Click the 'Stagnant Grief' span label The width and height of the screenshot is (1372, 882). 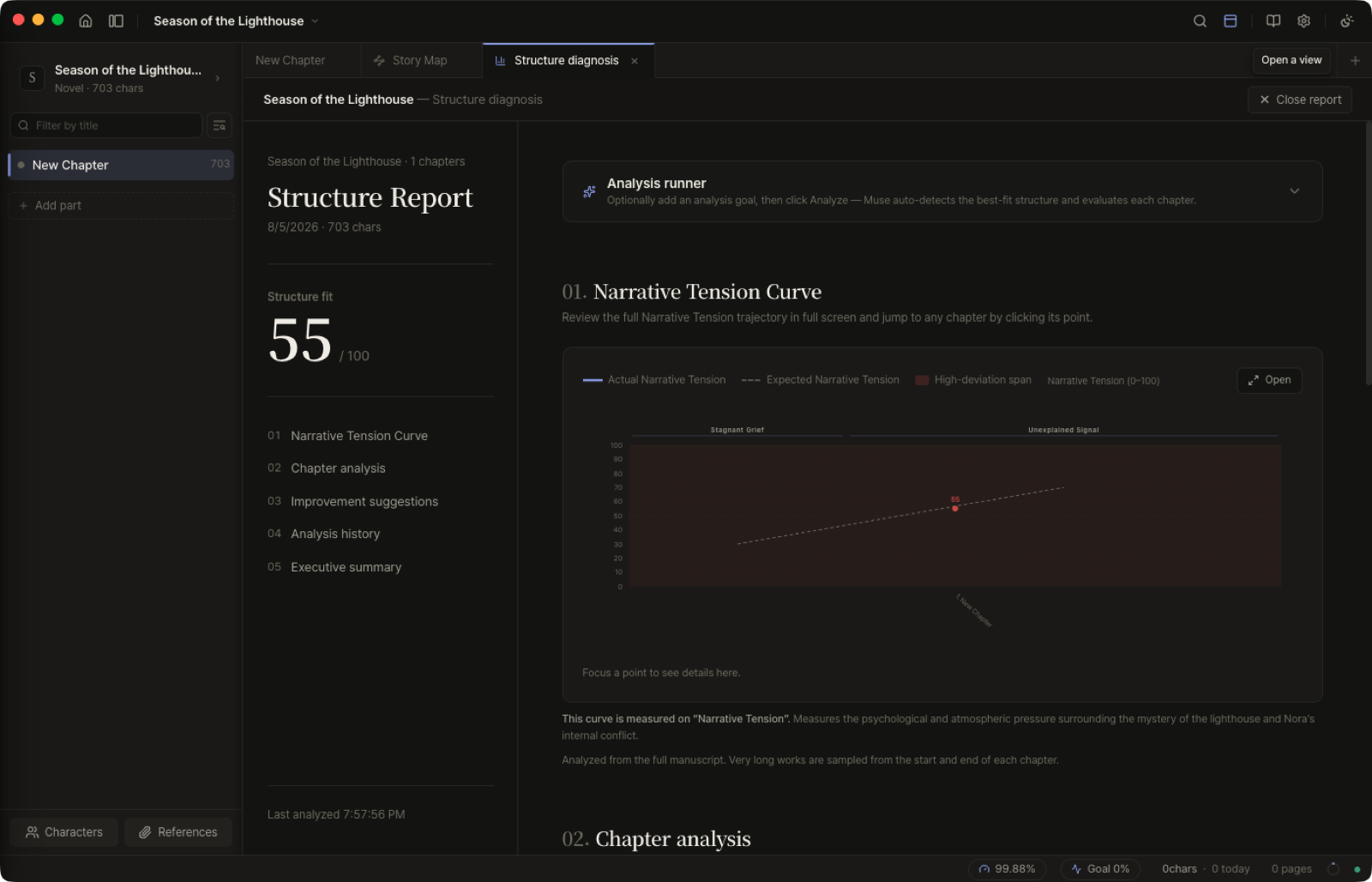click(737, 430)
